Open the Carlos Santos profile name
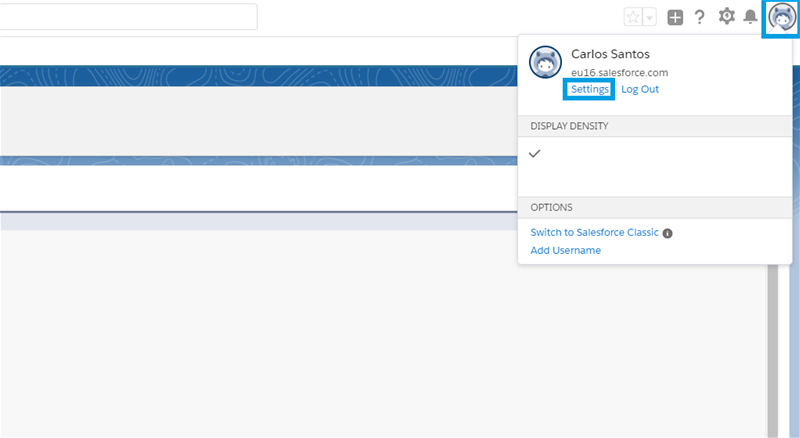 616,54
